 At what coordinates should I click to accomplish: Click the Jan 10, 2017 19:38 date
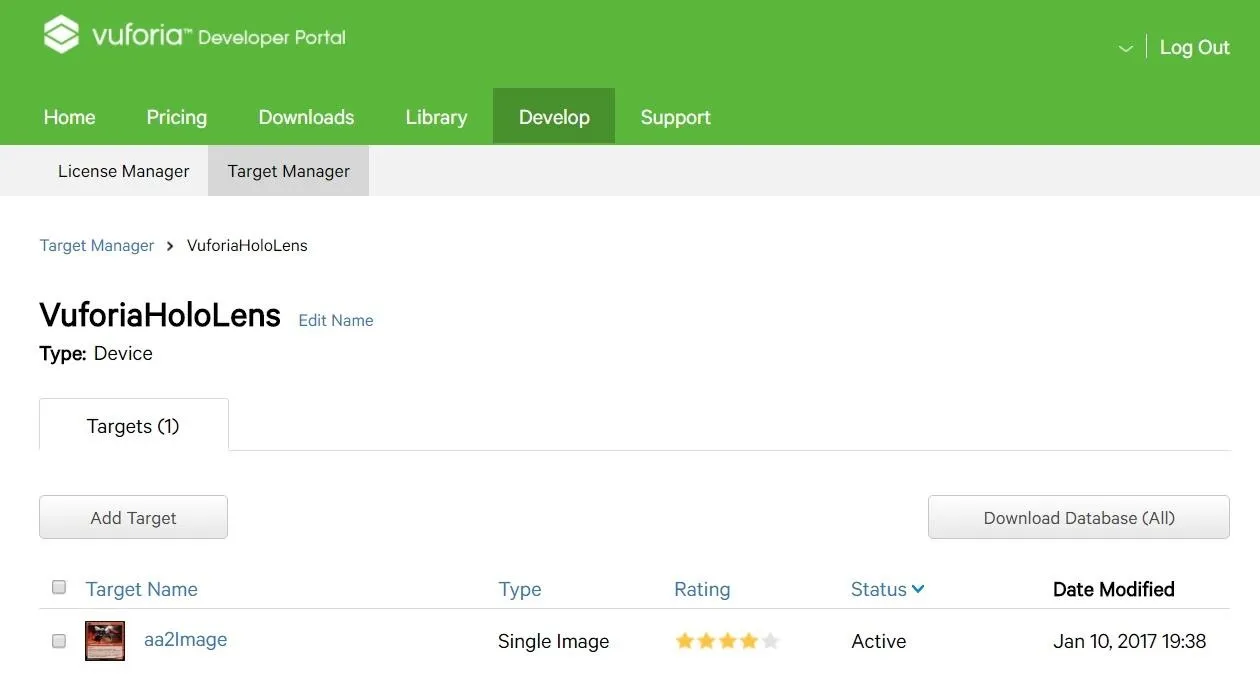click(1130, 641)
